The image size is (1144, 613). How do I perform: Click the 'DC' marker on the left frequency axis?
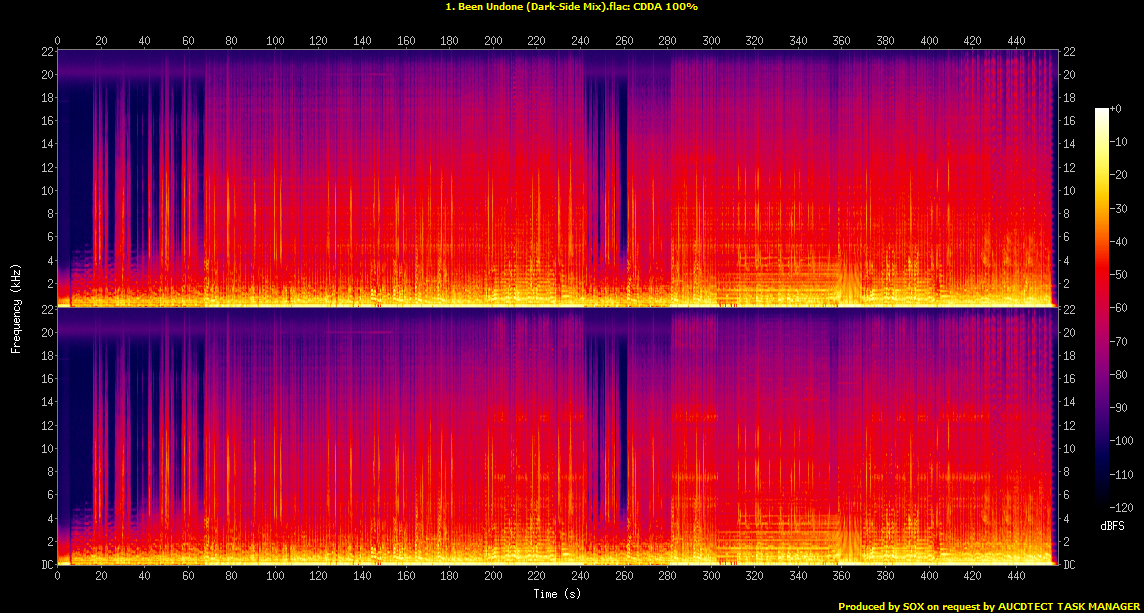click(46, 564)
